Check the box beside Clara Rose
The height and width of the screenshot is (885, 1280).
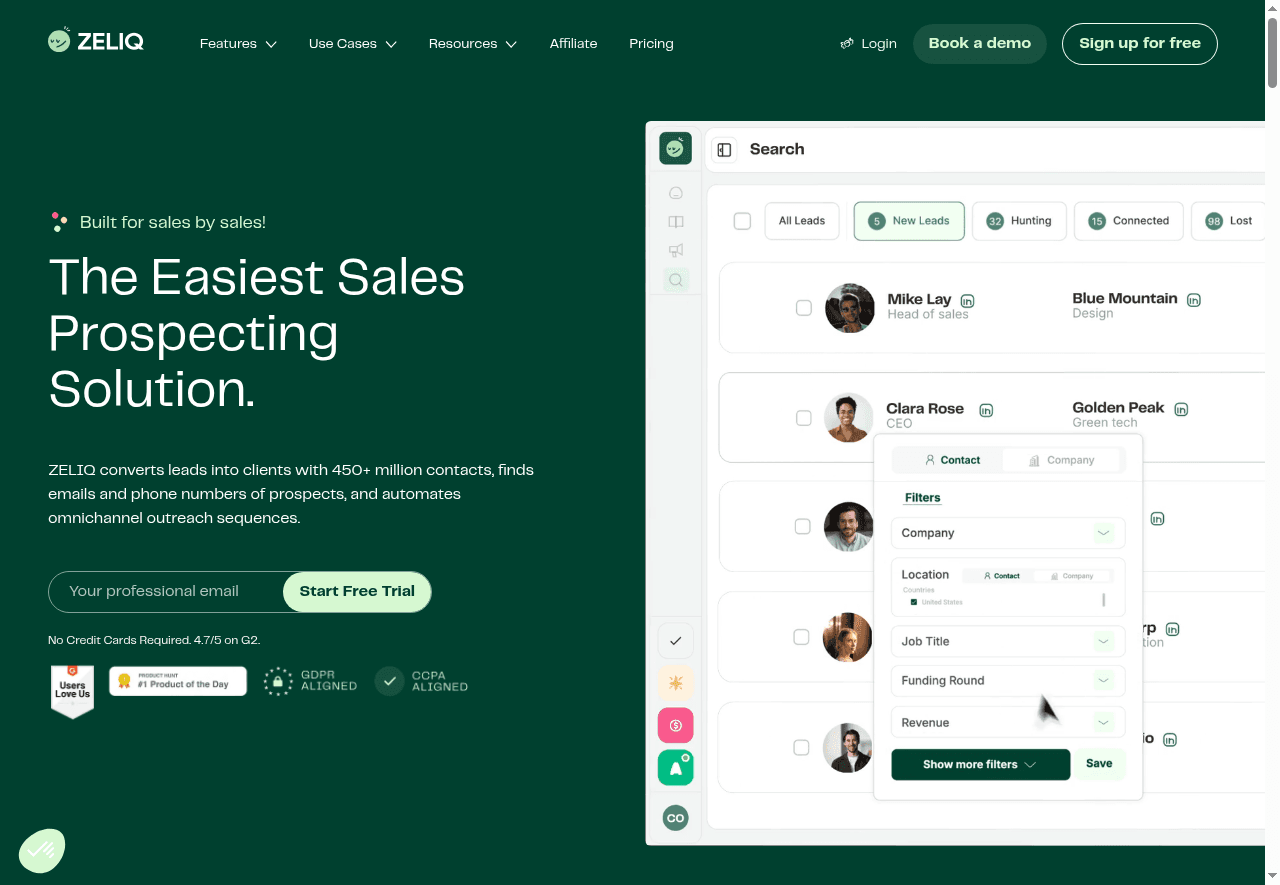803,418
